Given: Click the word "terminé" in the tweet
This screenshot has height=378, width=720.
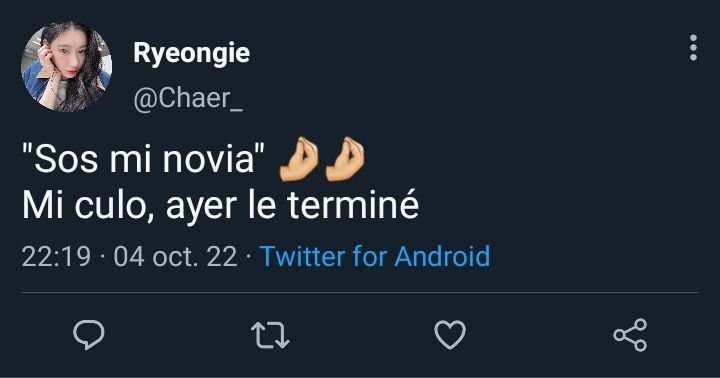Looking at the screenshot, I should (353, 205).
